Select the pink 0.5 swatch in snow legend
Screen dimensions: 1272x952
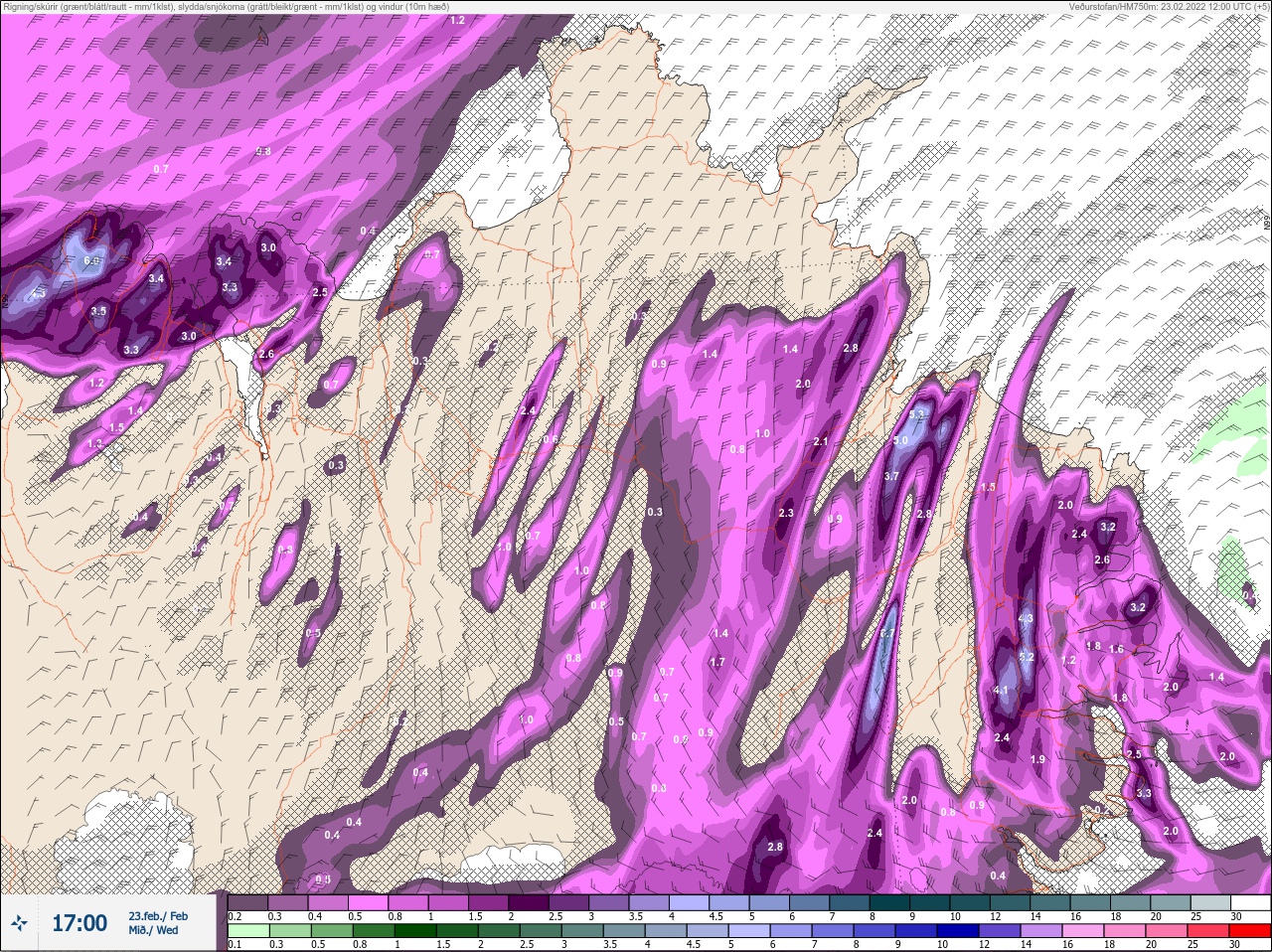click(369, 902)
